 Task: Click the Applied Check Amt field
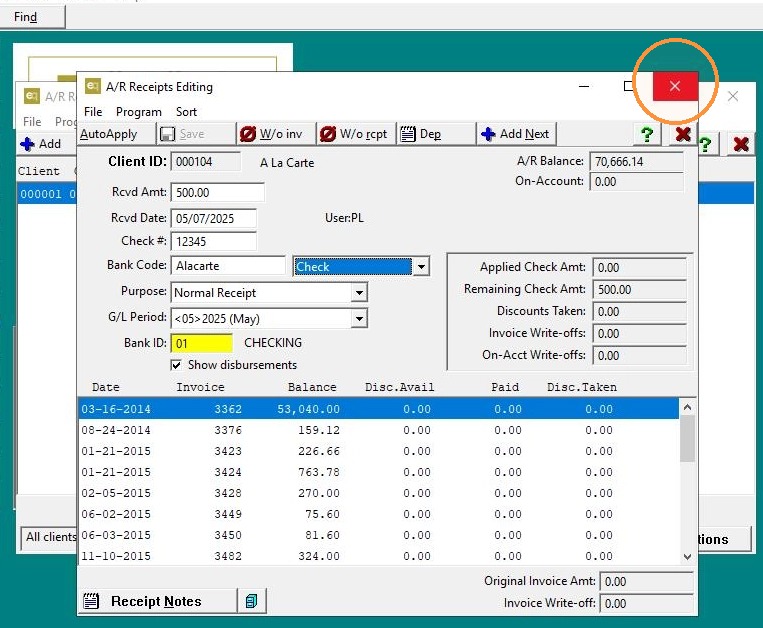tap(639, 268)
